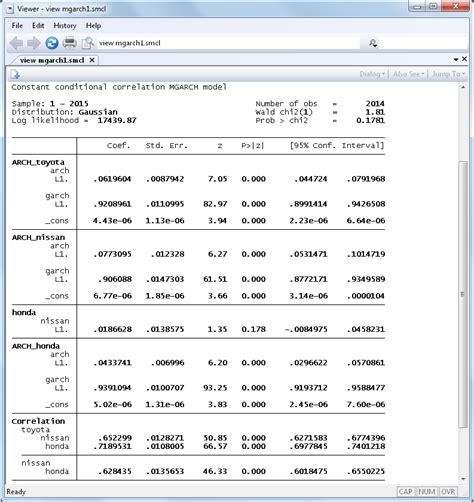Screen dimensions: 474x502
Task: Click toyota-honda correlation .7189531
Action: click(x=112, y=446)
